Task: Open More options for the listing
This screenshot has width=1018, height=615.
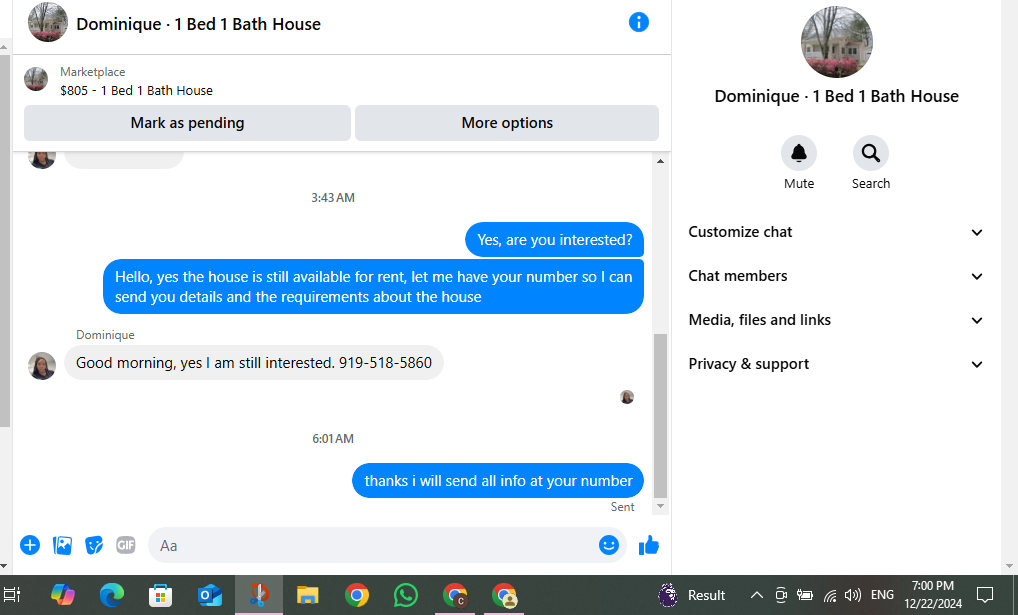Action: click(x=507, y=123)
